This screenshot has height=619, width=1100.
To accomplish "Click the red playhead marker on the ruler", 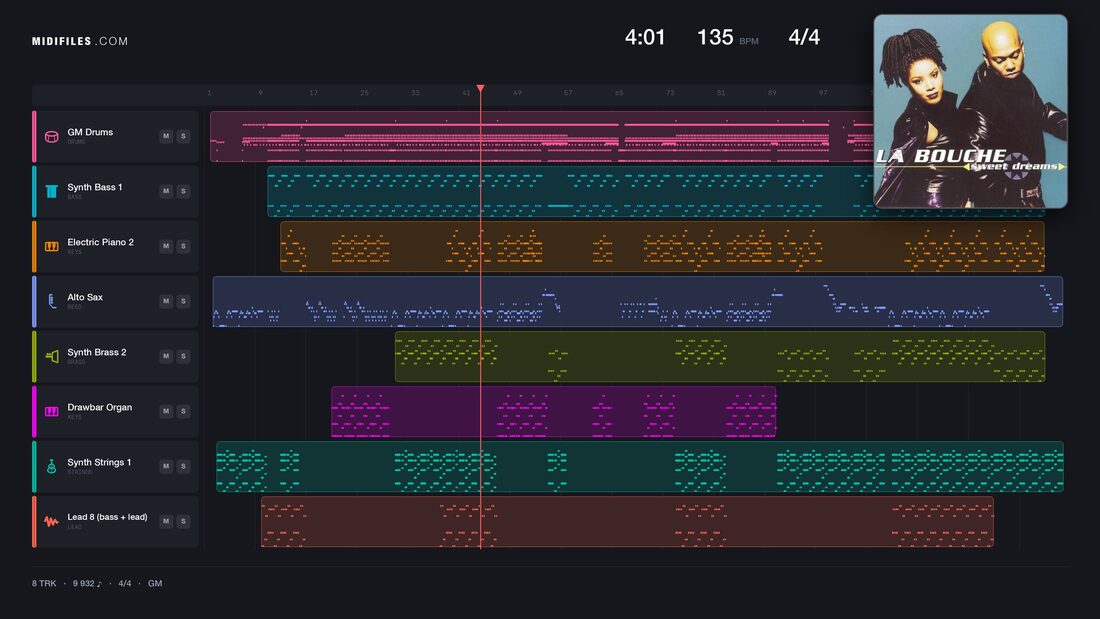I will click(x=481, y=88).
